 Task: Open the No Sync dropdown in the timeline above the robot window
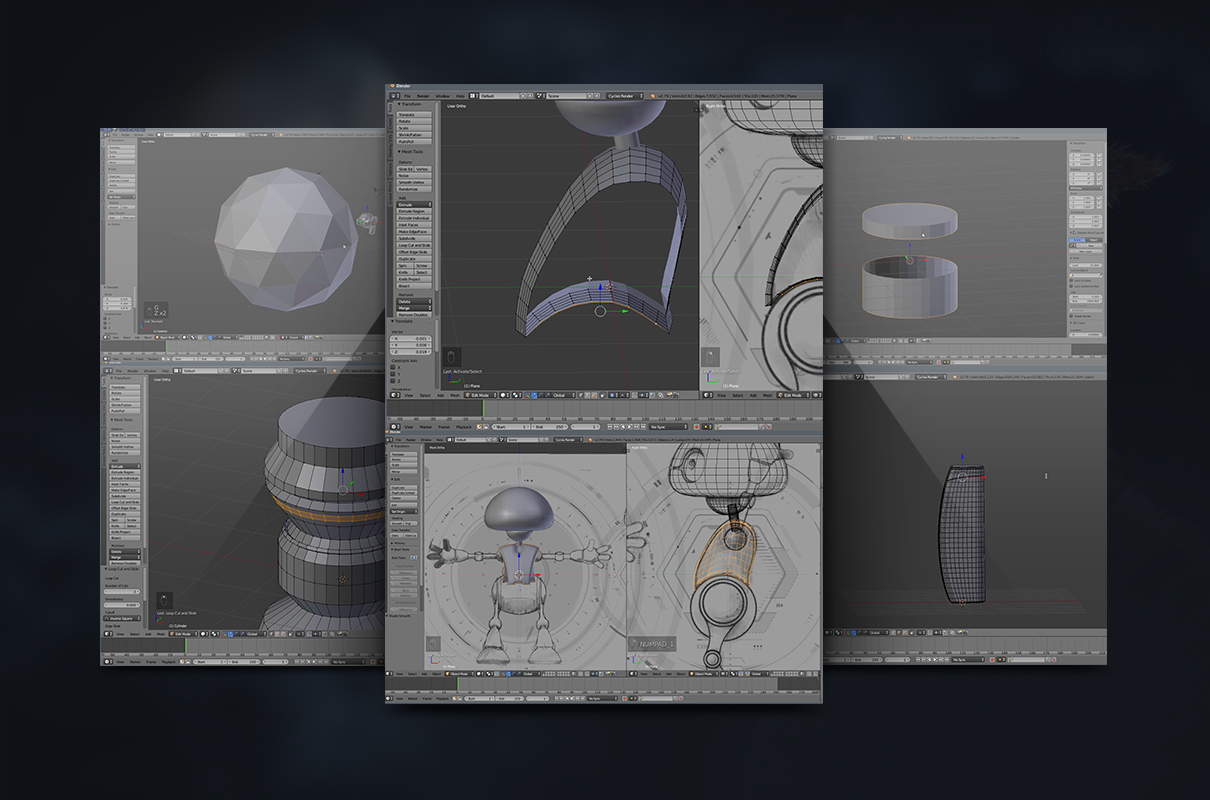click(669, 426)
